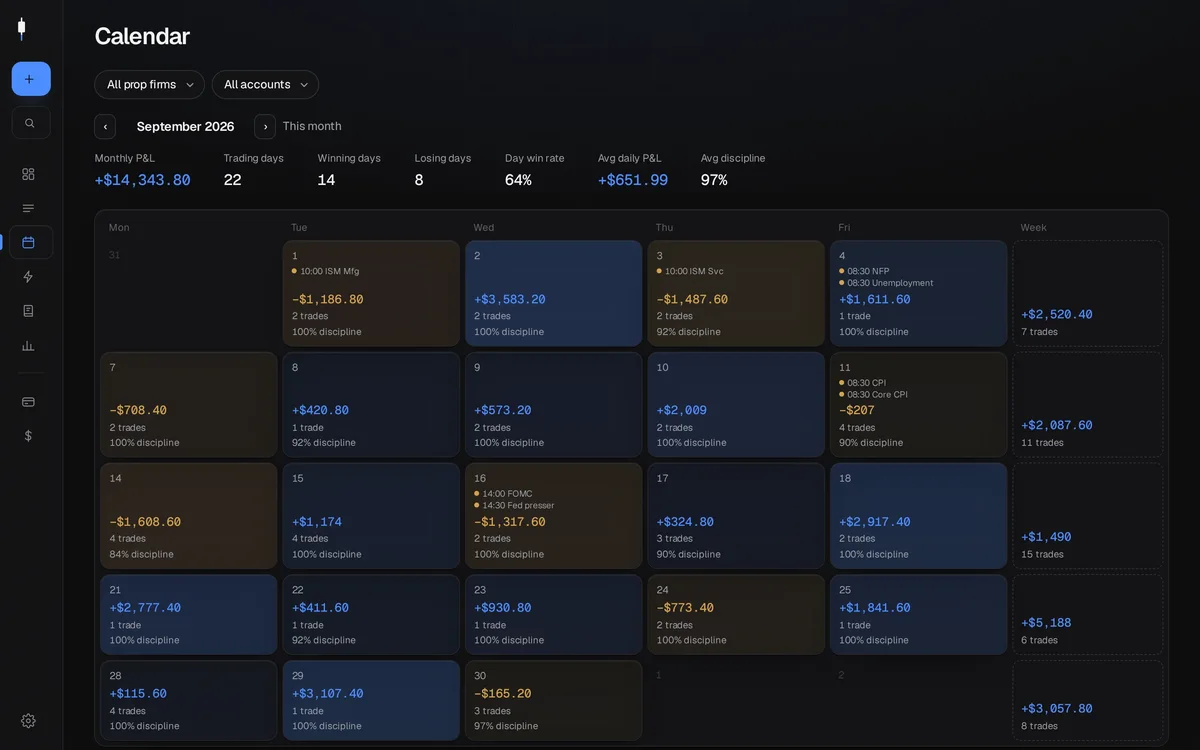Click the 97% discipline label on day 30
Viewport: 1200px width, 750px height.
(x=506, y=726)
